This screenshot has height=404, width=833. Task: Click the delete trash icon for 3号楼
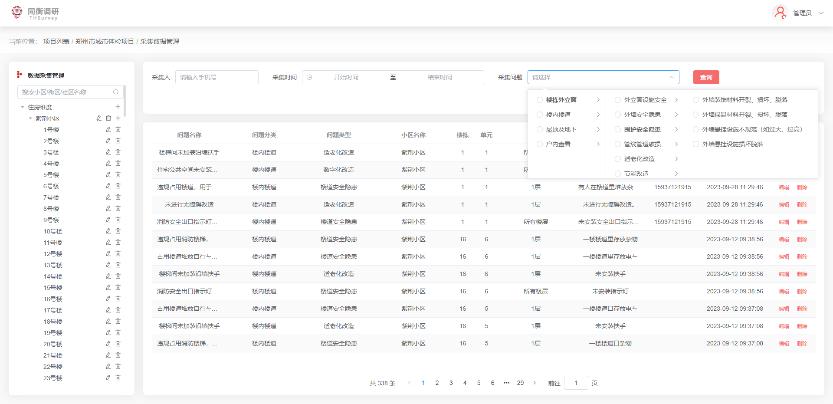click(118, 153)
